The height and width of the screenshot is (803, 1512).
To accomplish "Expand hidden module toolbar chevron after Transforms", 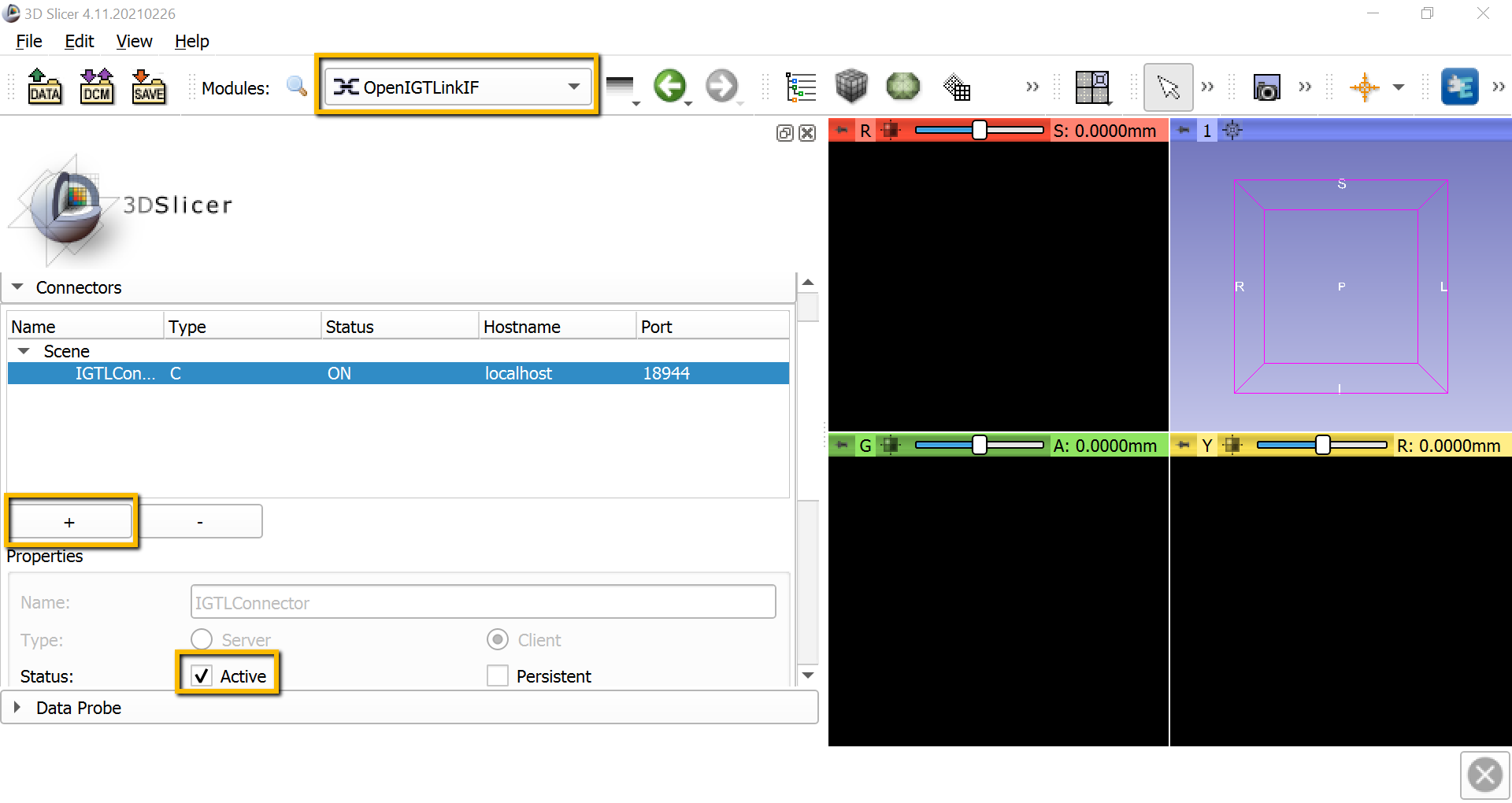I will tap(1032, 87).
